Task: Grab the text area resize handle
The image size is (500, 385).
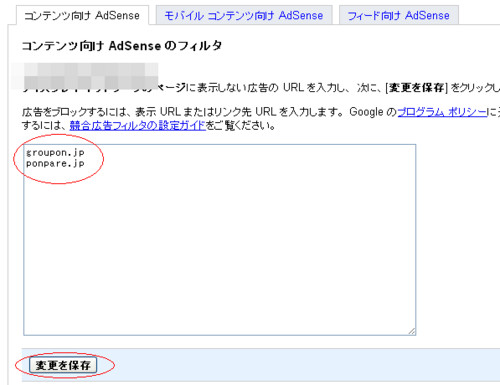Action: [412, 331]
